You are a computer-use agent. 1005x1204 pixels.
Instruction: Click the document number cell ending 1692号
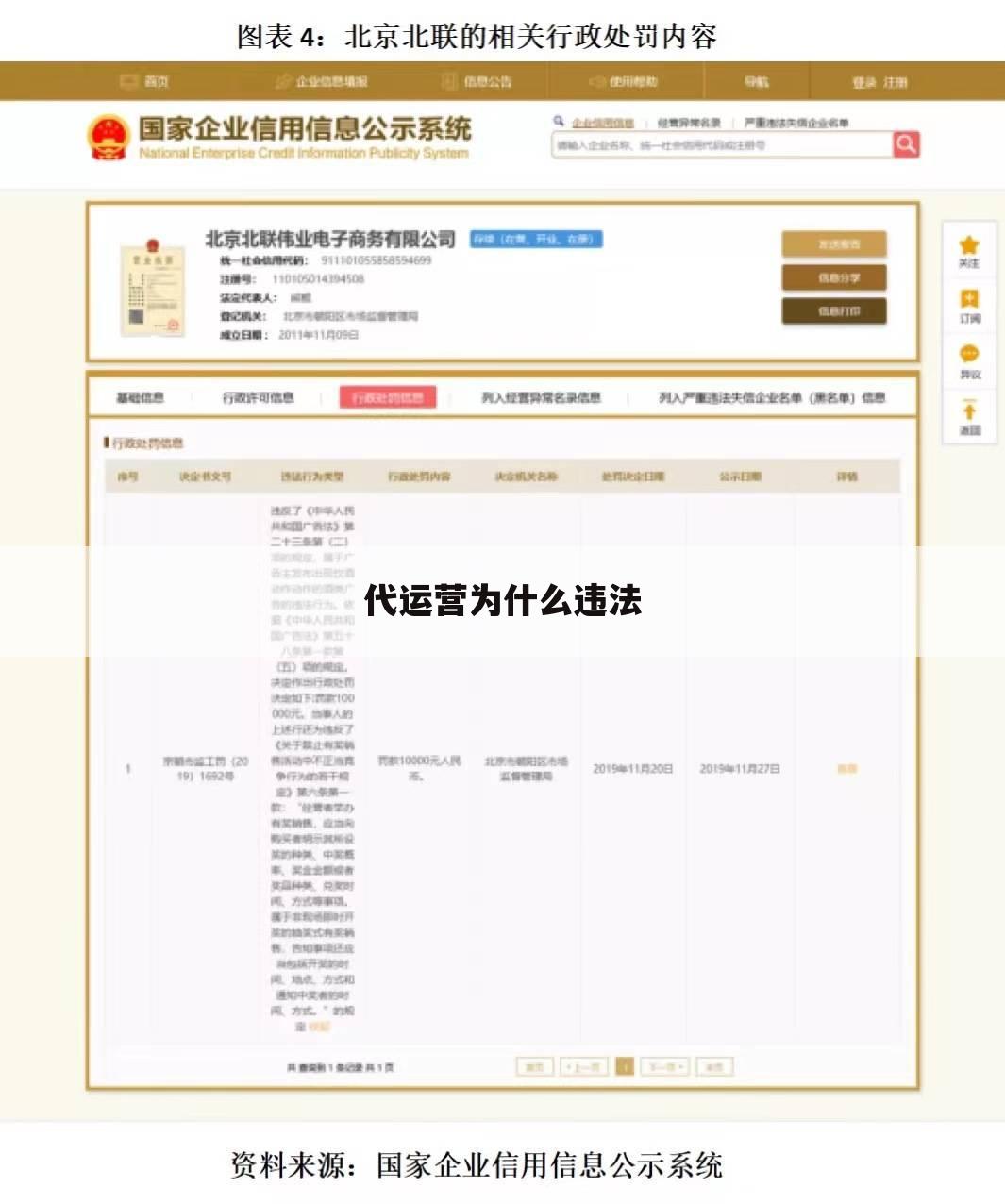point(205,768)
